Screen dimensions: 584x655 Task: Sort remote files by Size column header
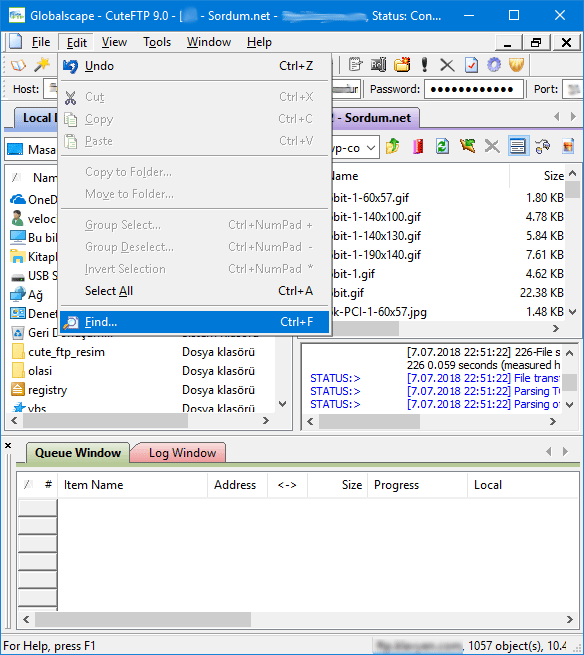click(538, 176)
